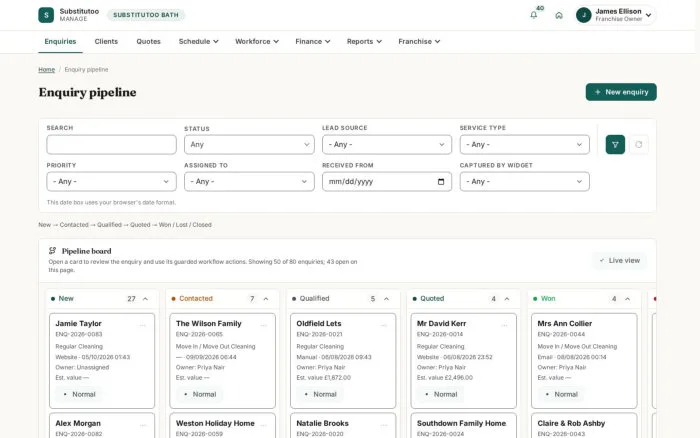Open the notifications bell icon
The width and height of the screenshot is (700, 438).
point(533,15)
